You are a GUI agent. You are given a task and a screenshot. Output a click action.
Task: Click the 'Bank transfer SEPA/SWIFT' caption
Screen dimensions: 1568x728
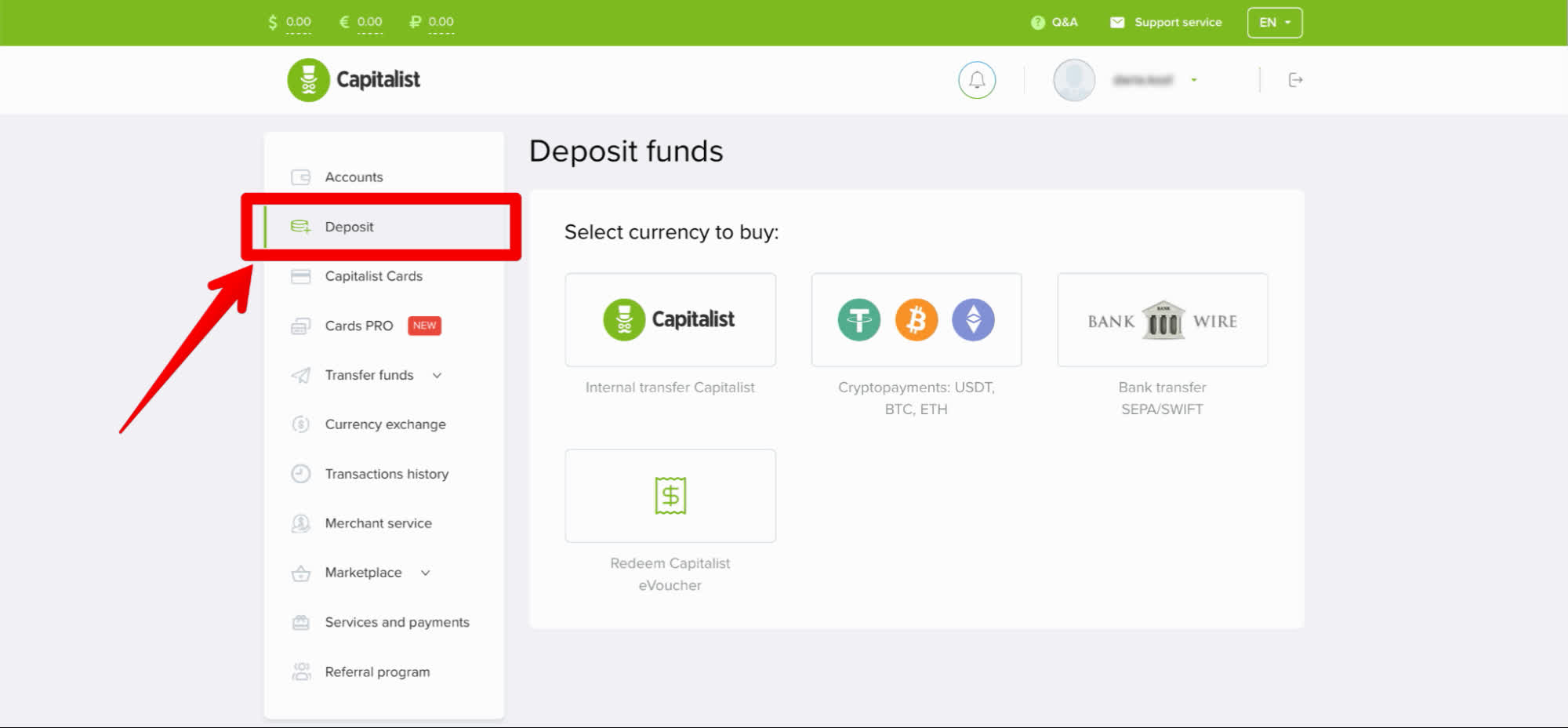pos(1163,399)
